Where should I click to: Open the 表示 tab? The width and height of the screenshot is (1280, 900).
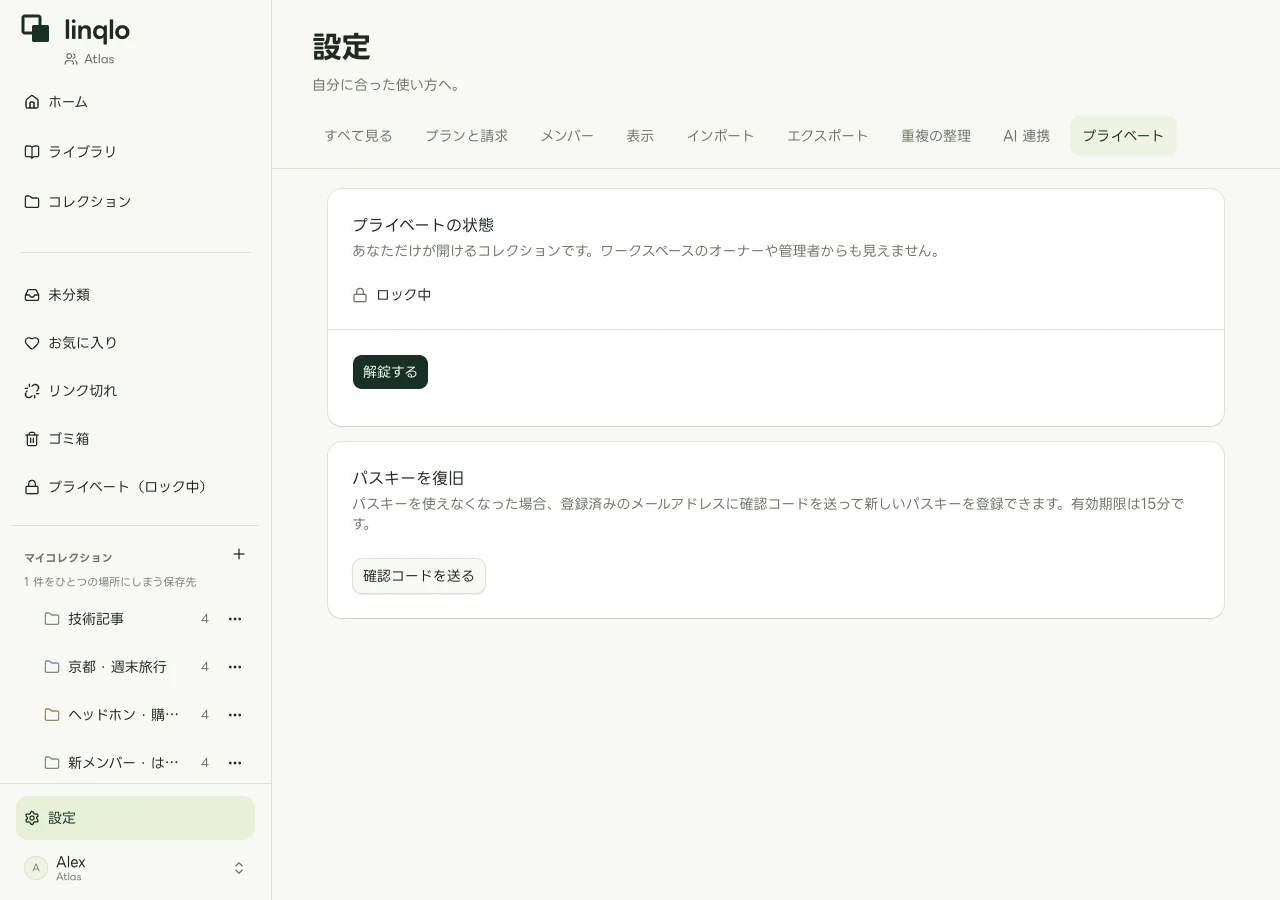(640, 136)
